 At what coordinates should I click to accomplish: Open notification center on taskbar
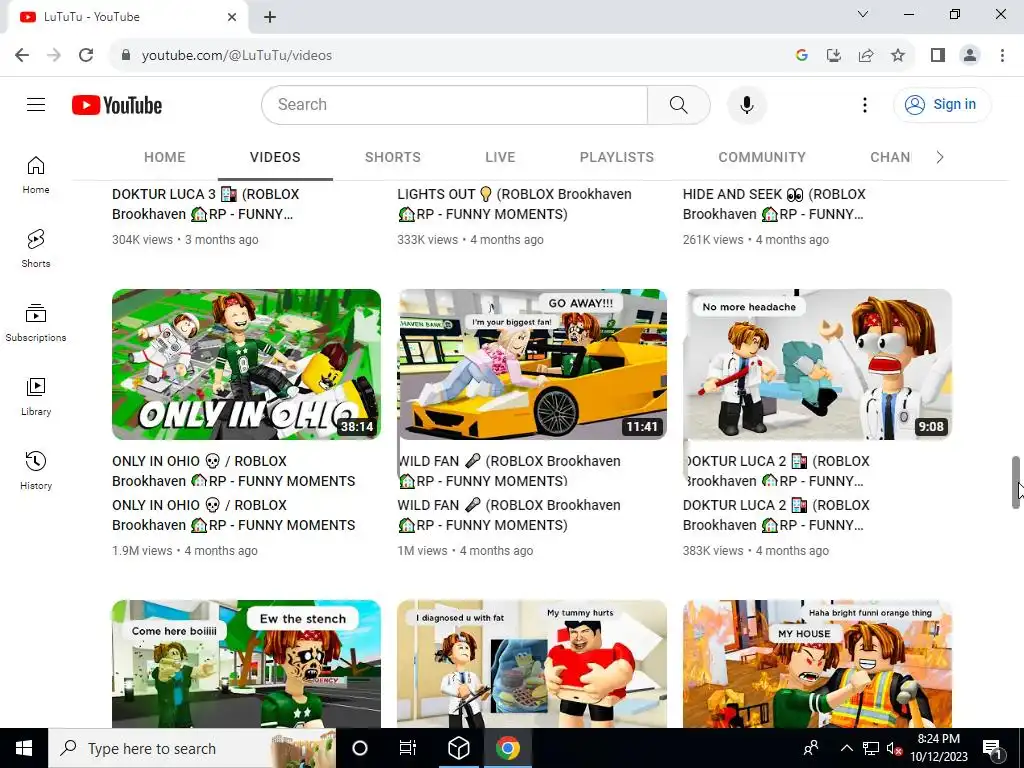point(992,748)
